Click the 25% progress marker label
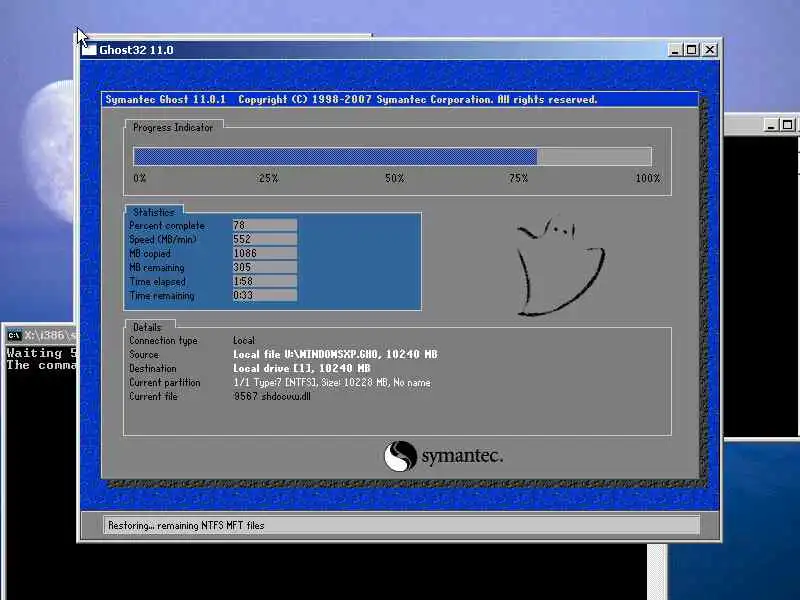Viewport: 800px width, 600px height. click(x=268, y=178)
